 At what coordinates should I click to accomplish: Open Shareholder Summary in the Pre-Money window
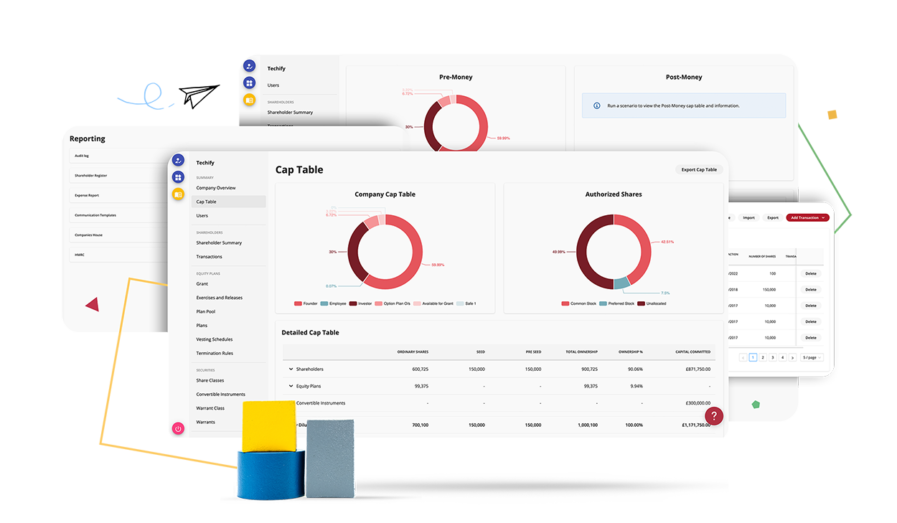[290, 112]
